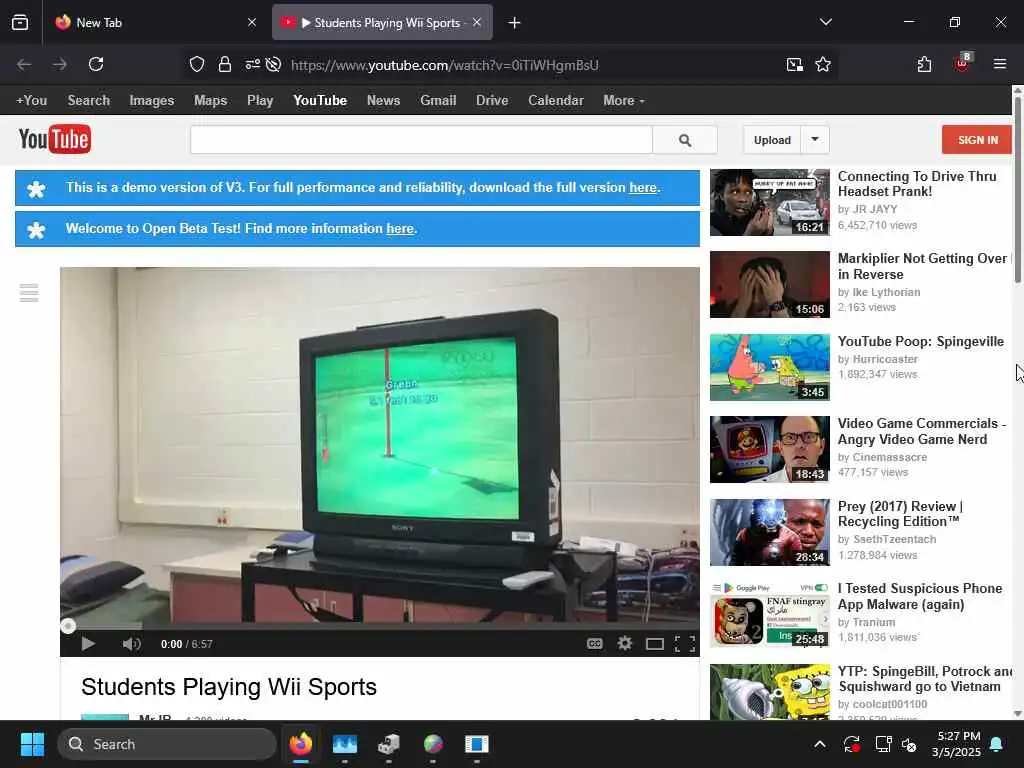
Task: Open Drive in the top bar
Action: pos(492,101)
